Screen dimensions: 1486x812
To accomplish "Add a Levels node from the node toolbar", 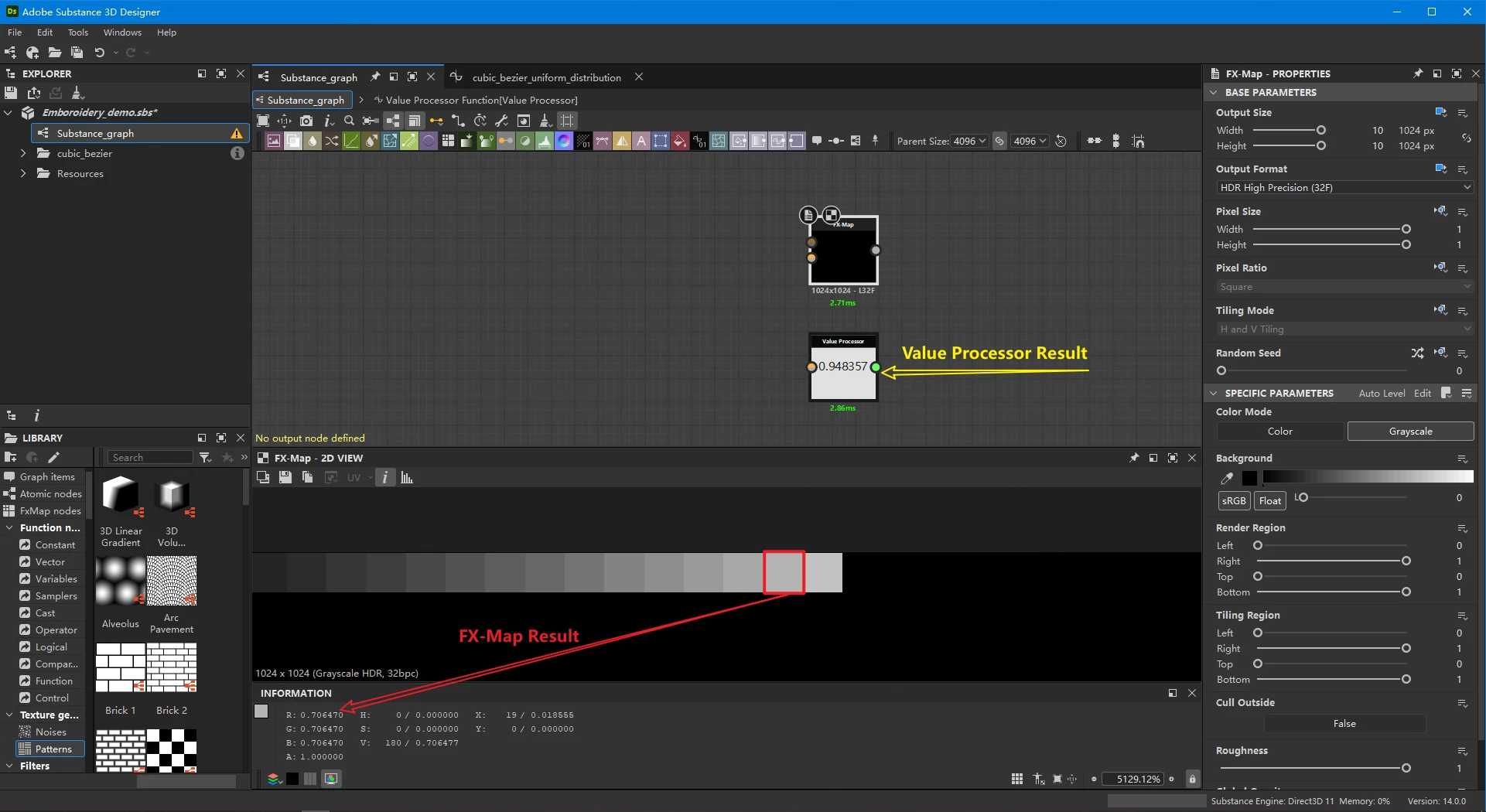I will (545, 141).
